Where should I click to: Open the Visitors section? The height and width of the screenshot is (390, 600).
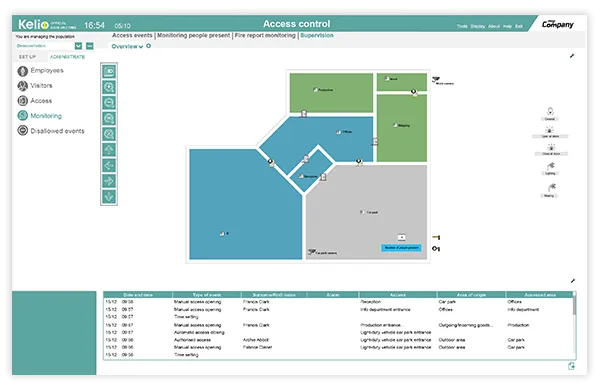tap(35, 85)
